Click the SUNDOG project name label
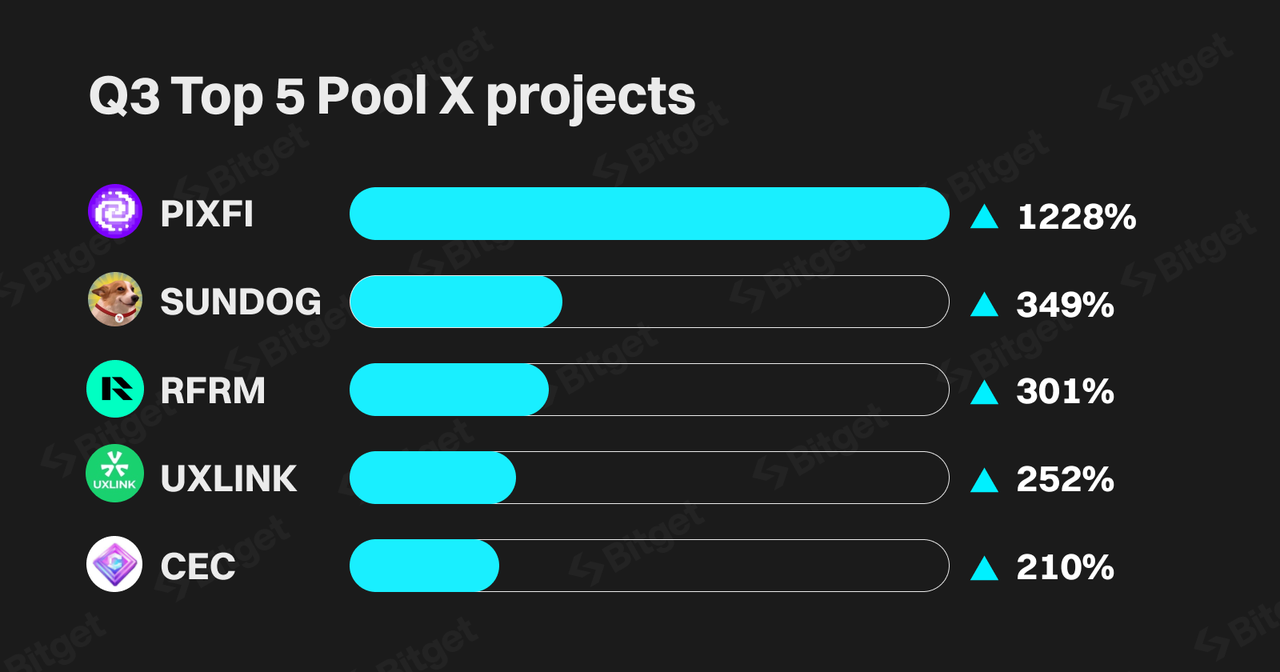 (241, 301)
